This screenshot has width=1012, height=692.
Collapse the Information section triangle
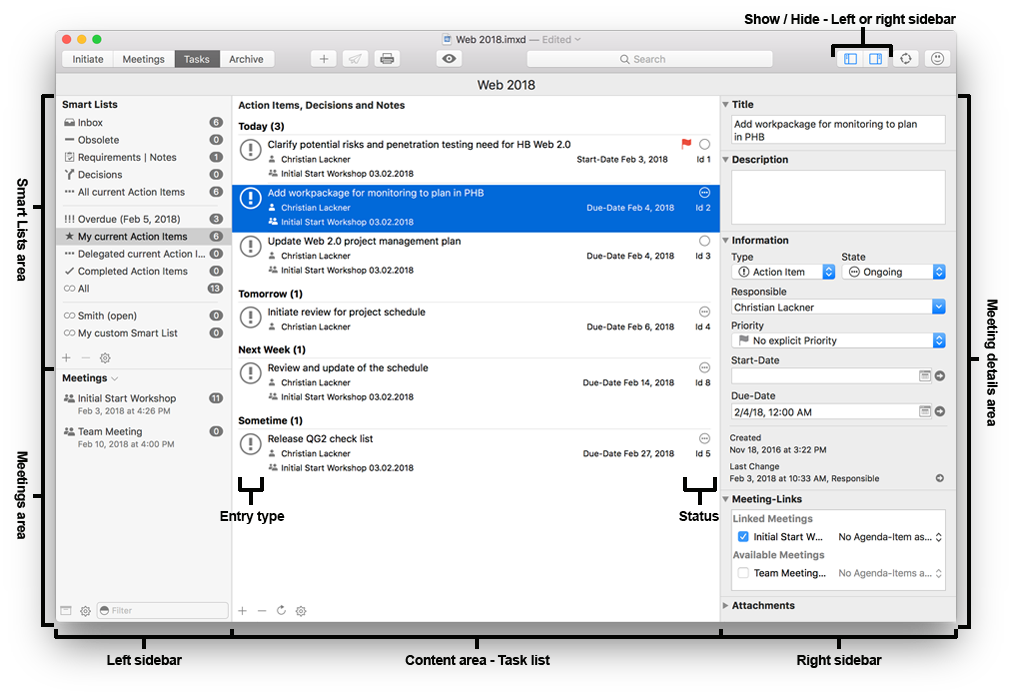coord(725,240)
